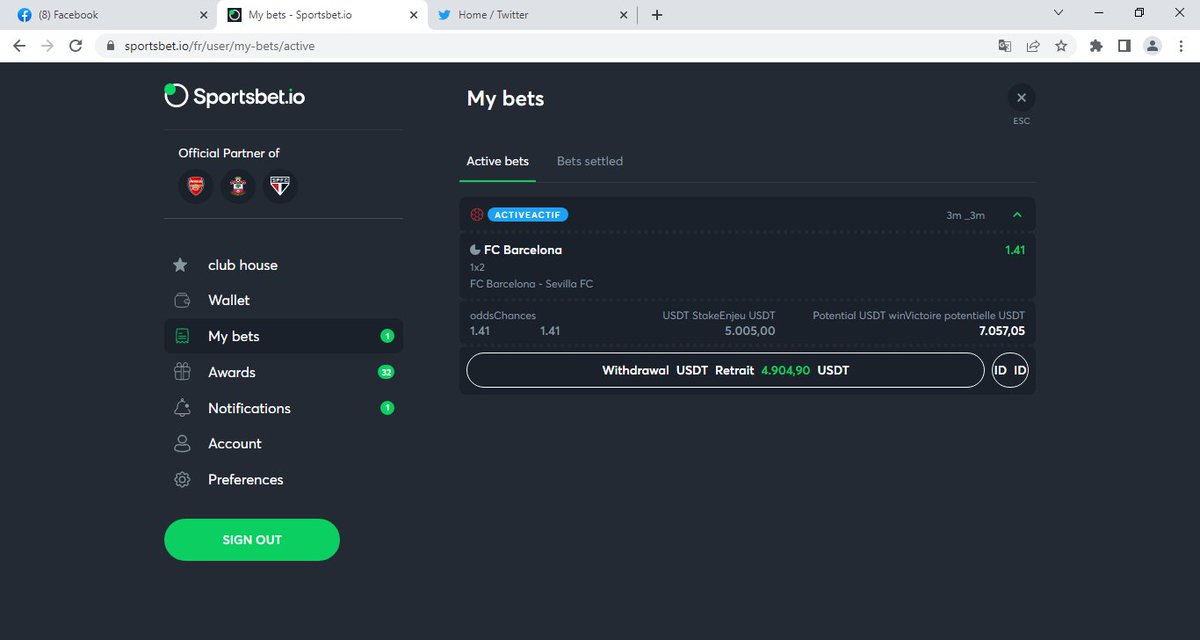Collapse the active bet card chevron

tap(1017, 214)
